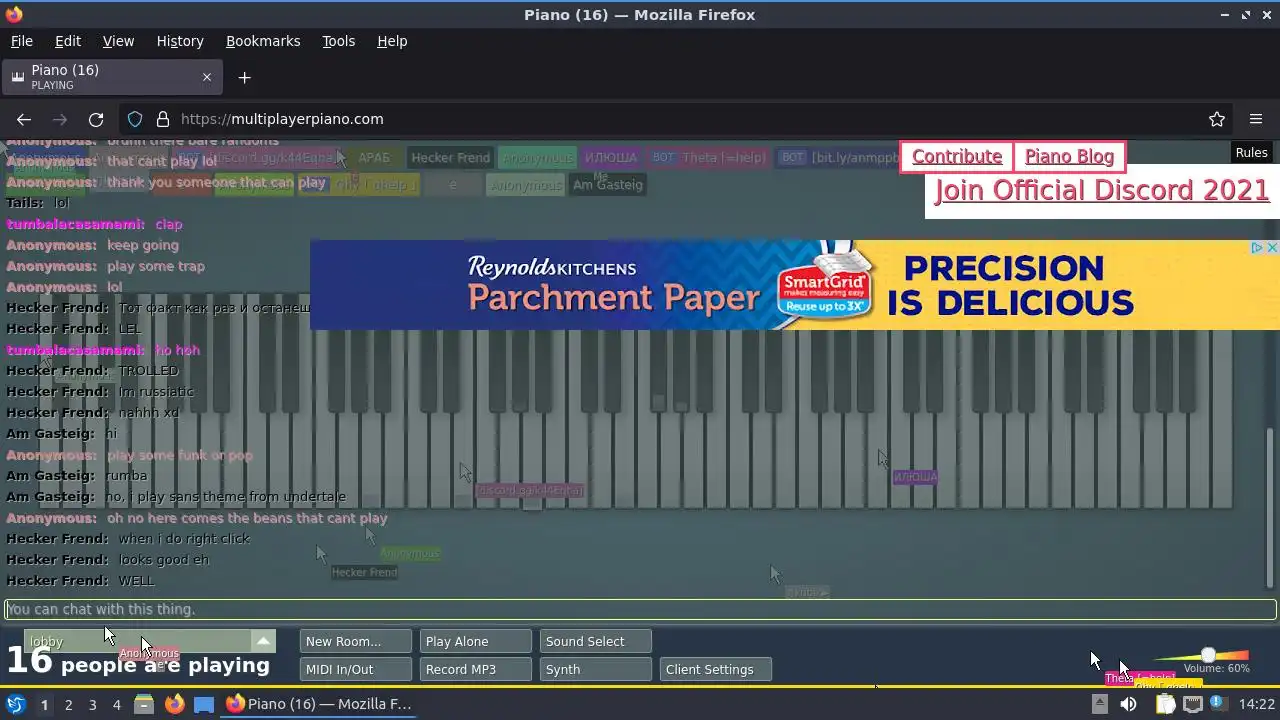Image resolution: width=1280 pixels, height=720 pixels.
Task: Click the taskbar clock 14:22
Action: [1257, 704]
